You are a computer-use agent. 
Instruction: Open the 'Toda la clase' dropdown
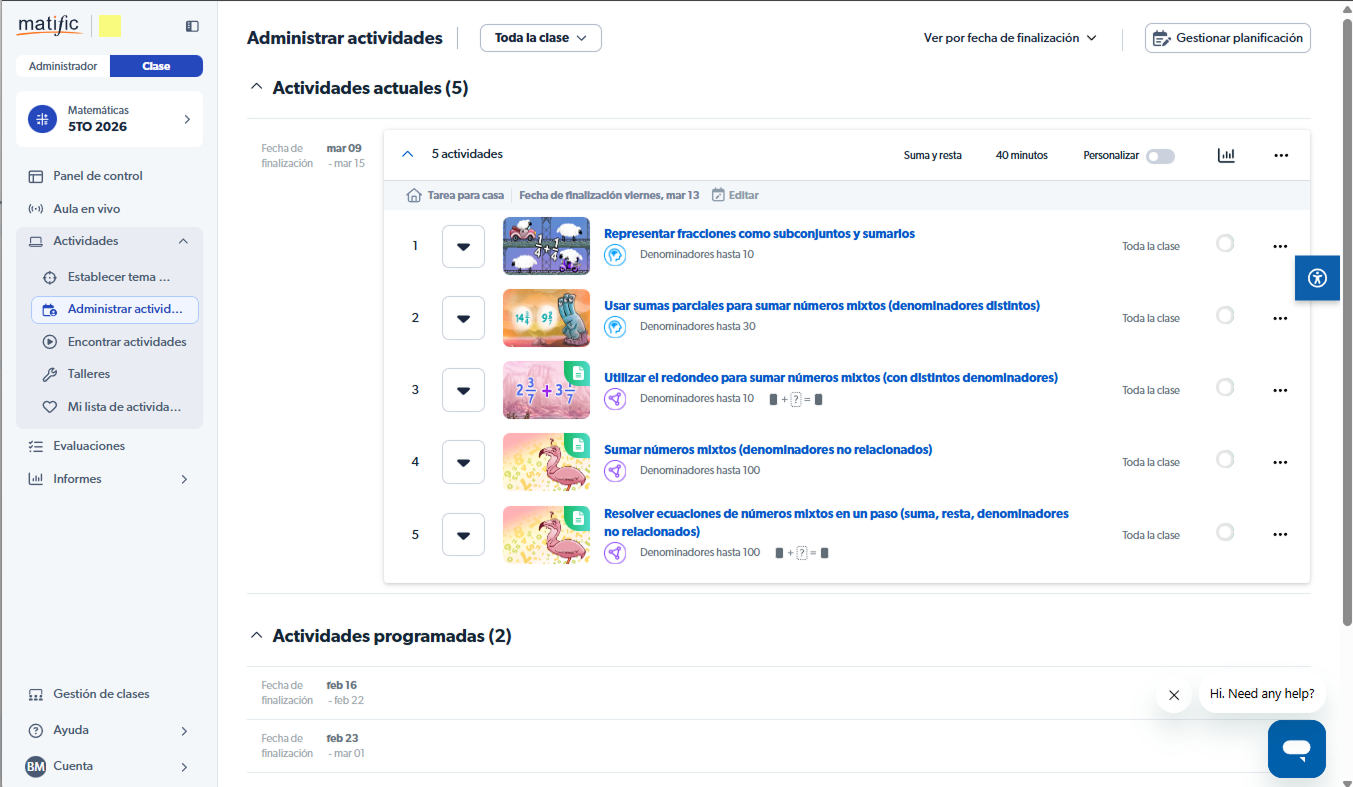pos(541,38)
